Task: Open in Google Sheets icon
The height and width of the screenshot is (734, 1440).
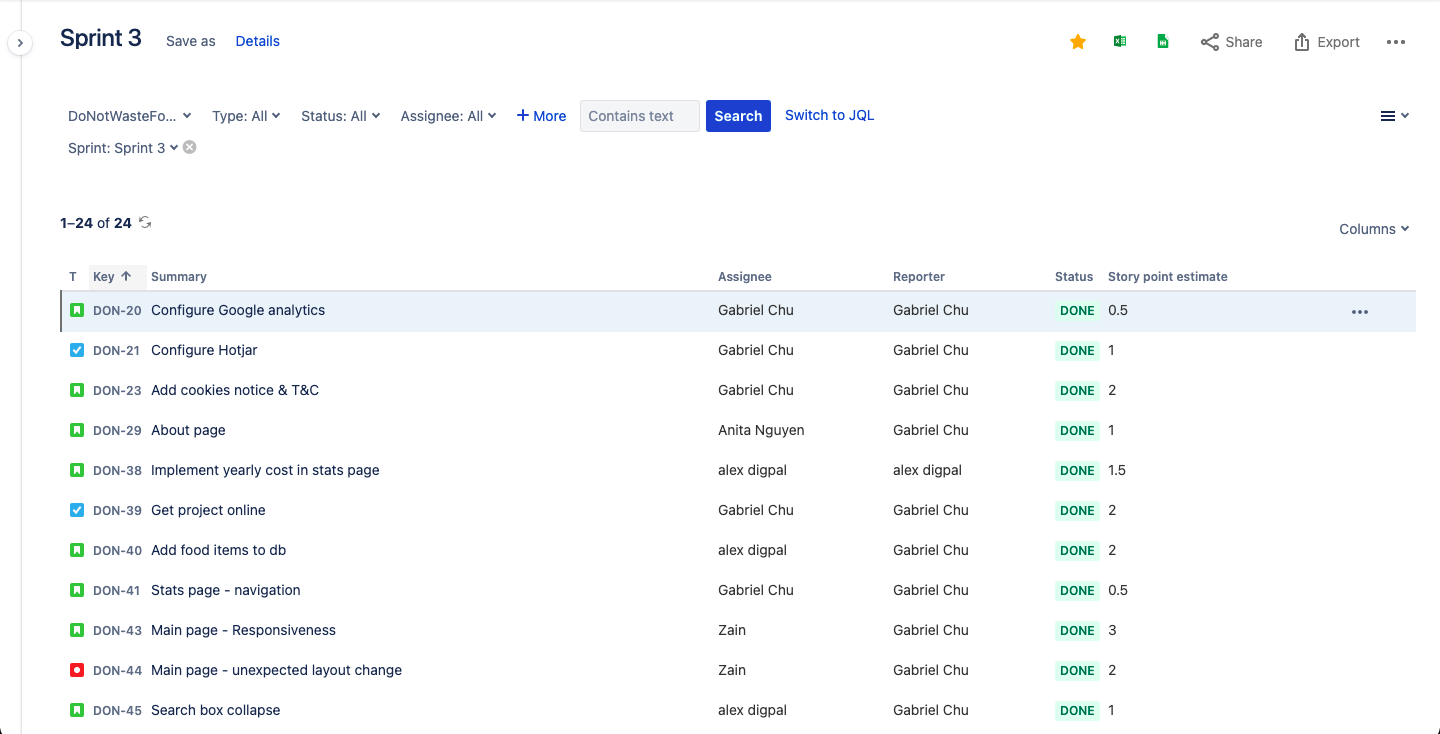Action: click(1163, 42)
